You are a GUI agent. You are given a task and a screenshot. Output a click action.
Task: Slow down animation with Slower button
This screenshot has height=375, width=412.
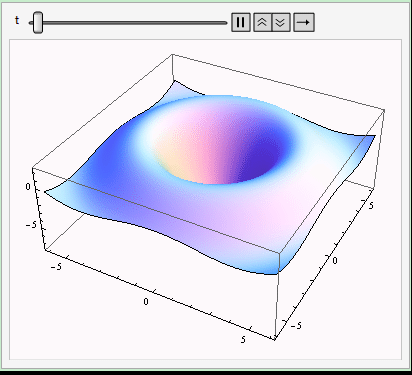coord(281,22)
